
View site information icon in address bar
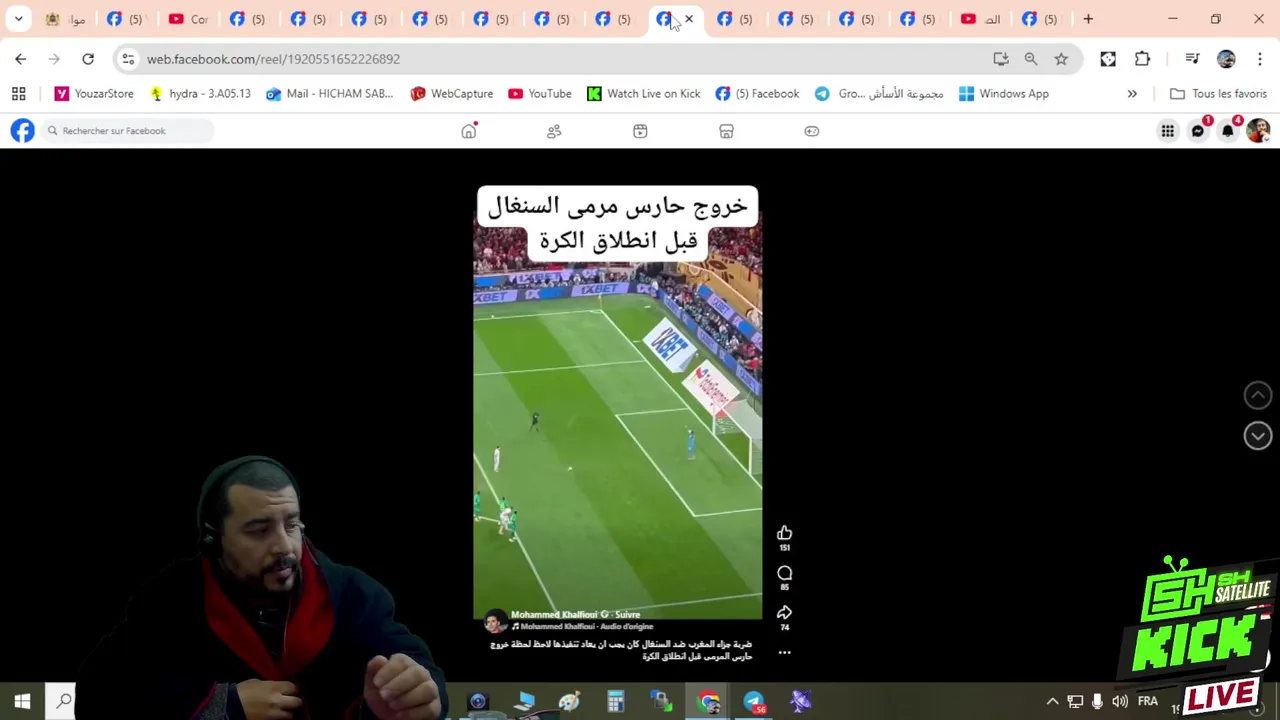point(128,59)
